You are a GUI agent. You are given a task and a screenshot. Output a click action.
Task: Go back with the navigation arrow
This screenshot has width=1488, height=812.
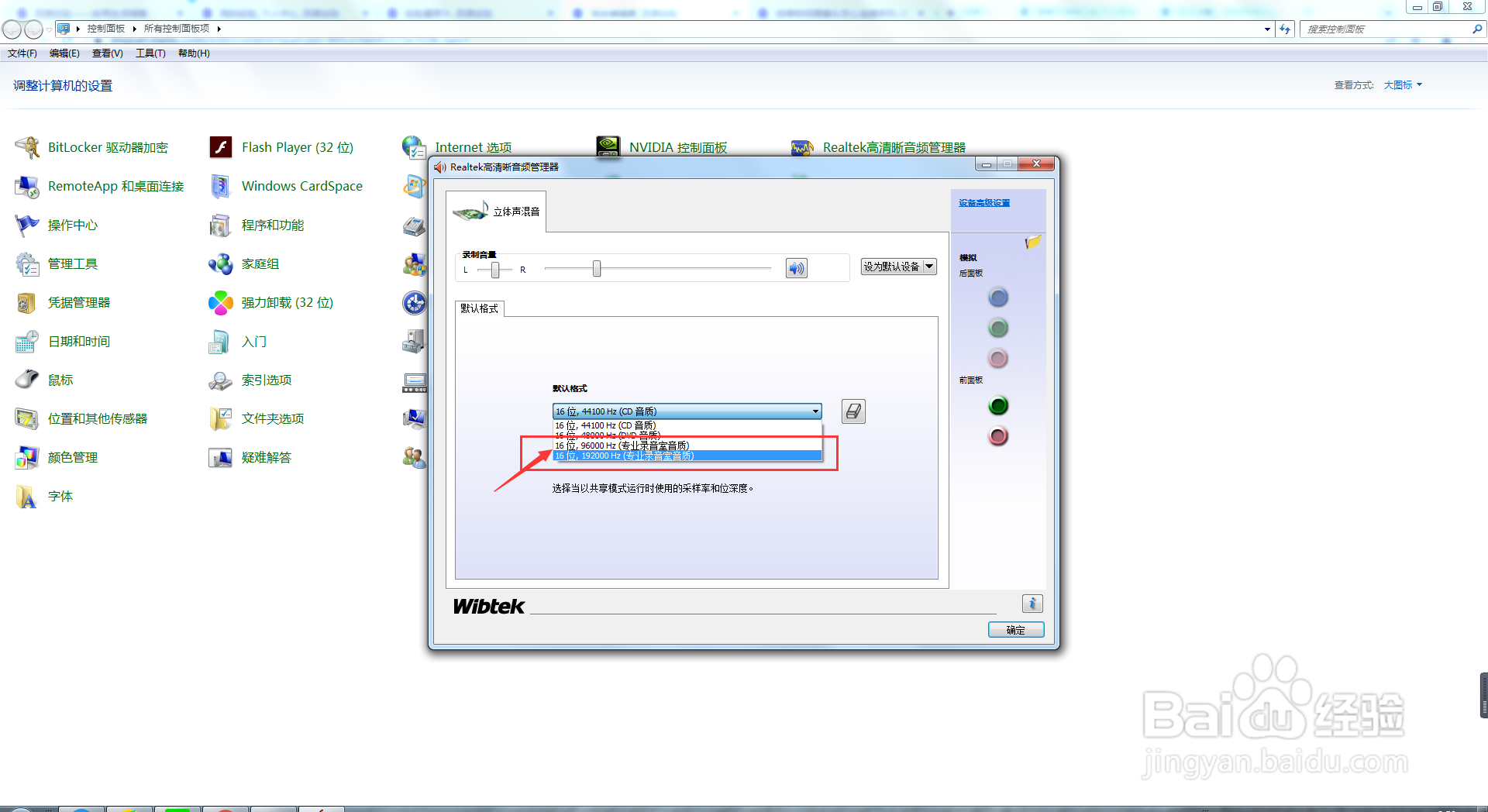tap(12, 29)
